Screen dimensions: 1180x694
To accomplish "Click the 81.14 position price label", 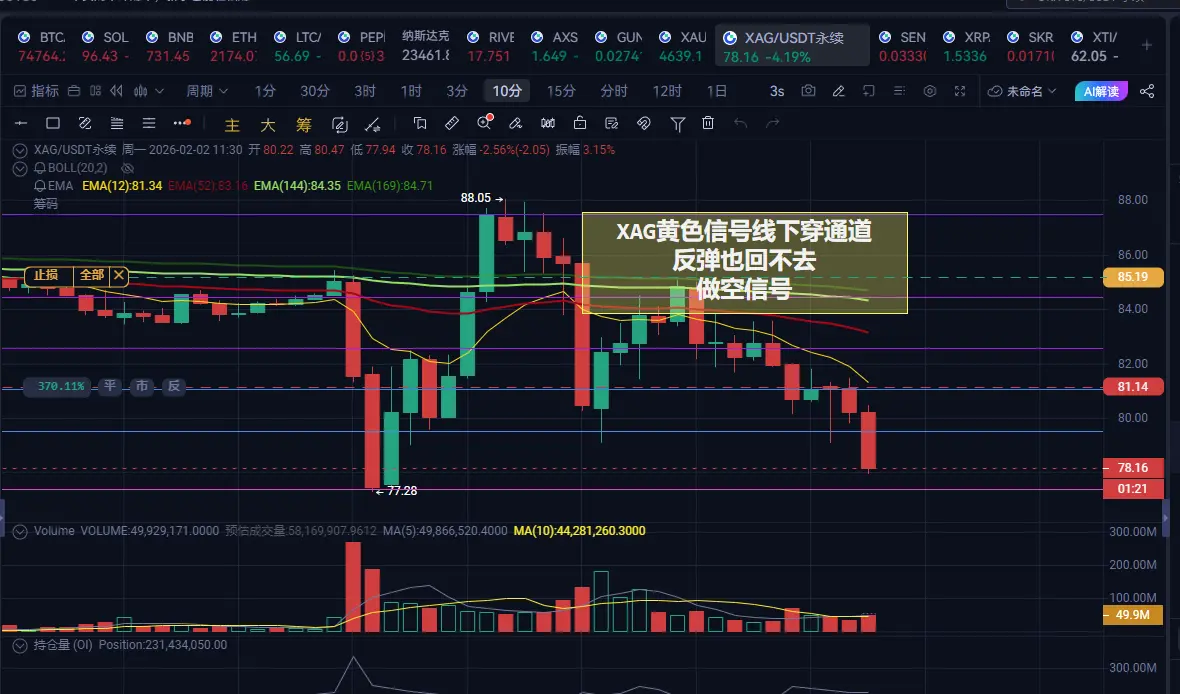I will (x=1133, y=387).
